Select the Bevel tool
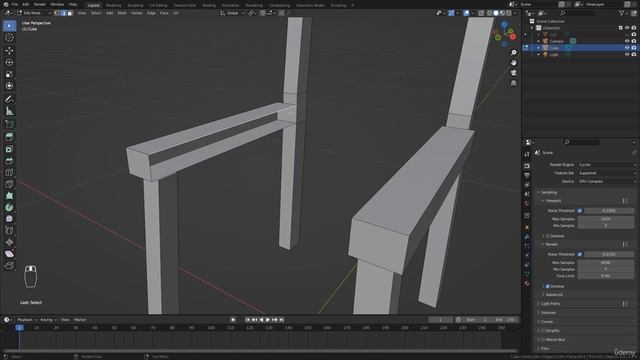640x360 pixels. click(x=9, y=161)
